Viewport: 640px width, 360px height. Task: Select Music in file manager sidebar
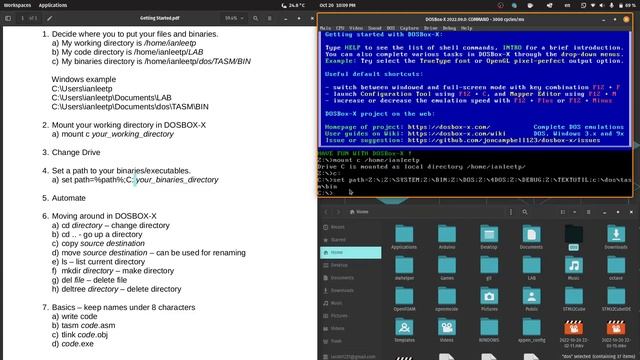tap(350, 303)
